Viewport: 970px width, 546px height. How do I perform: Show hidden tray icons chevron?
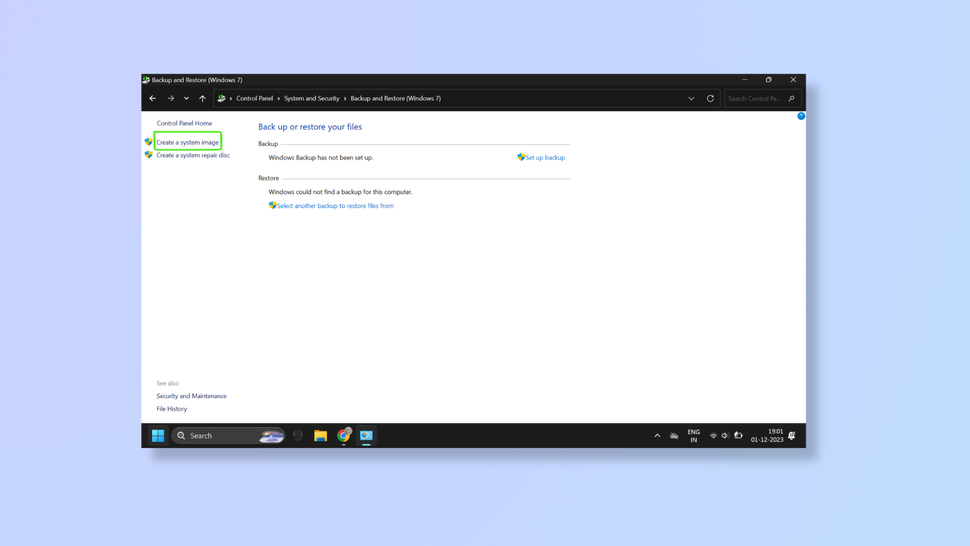(x=657, y=436)
